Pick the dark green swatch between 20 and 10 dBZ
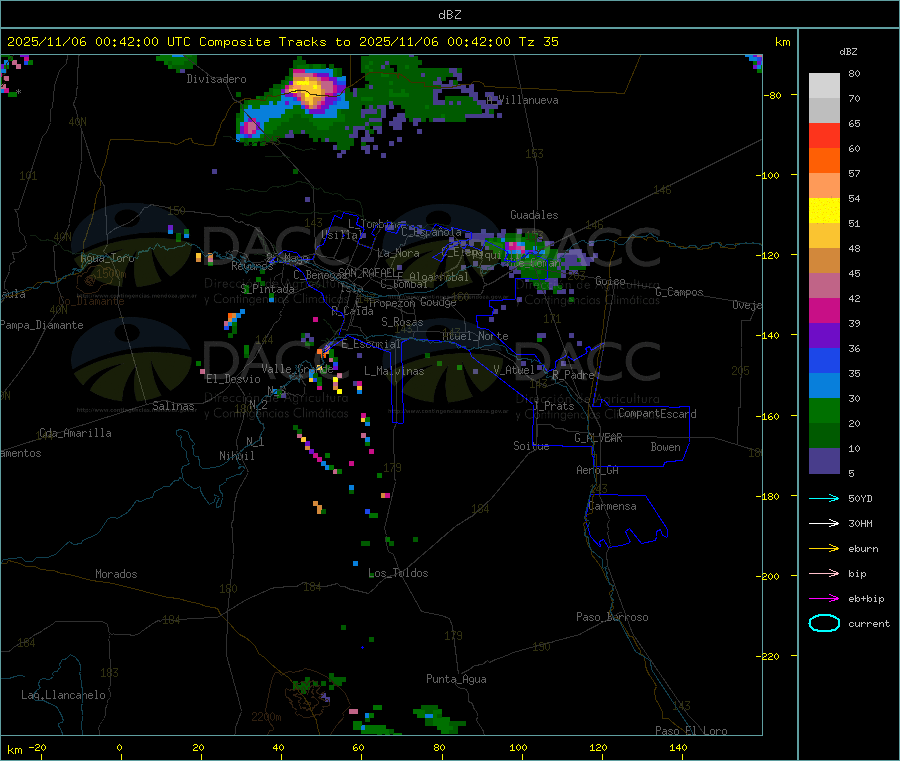Screen dimensions: 900x761 click(x=824, y=436)
